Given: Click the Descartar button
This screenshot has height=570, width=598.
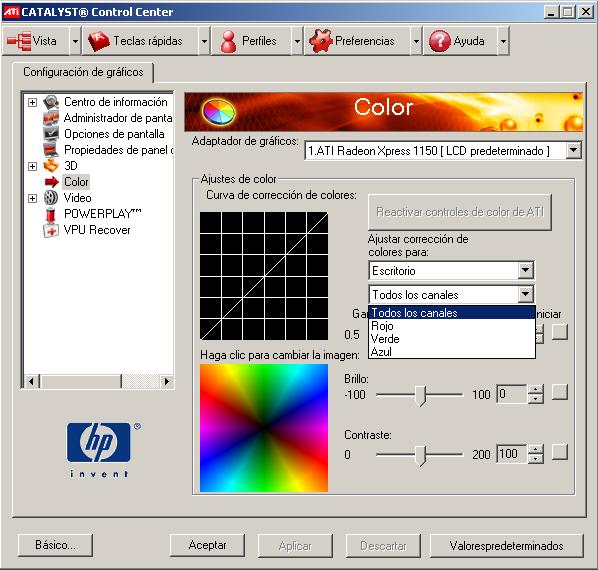Looking at the screenshot, I should click(x=383, y=546).
